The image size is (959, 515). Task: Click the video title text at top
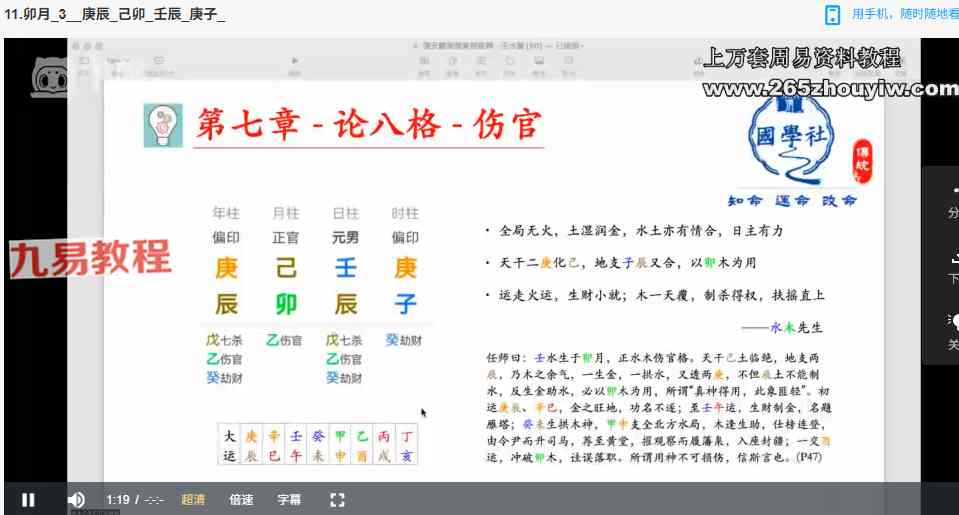click(x=114, y=14)
